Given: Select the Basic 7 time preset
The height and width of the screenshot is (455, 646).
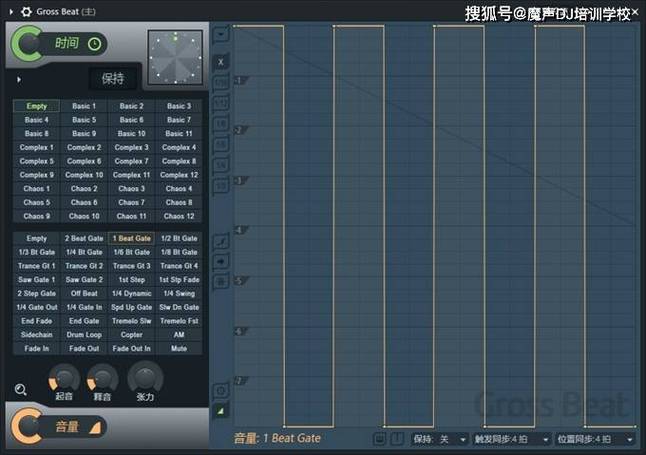Looking at the screenshot, I should [179, 120].
